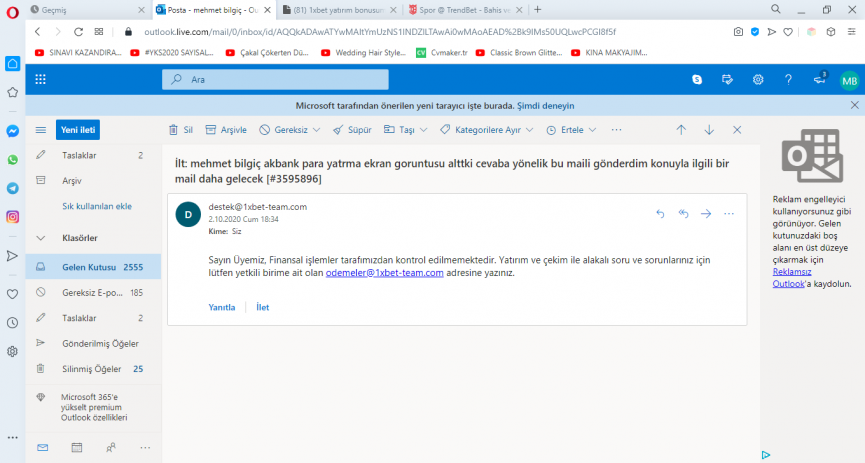Click Reklamsız Outlook link
This screenshot has height=463, width=865.
coord(792,278)
